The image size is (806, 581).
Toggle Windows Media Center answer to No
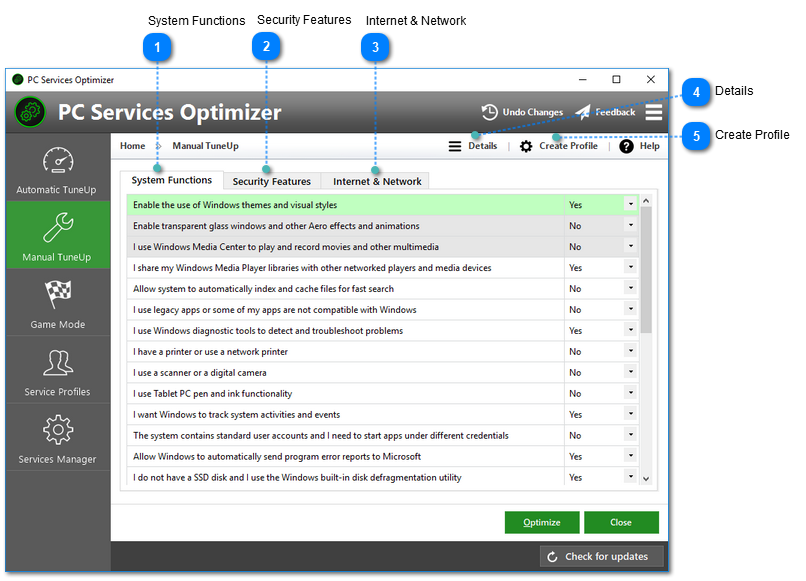coord(631,247)
